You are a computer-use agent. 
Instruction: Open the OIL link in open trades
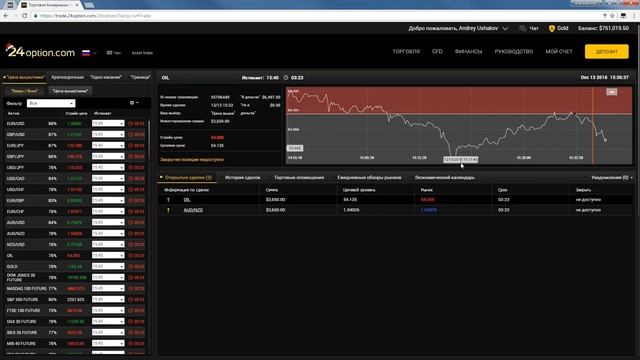click(187, 200)
